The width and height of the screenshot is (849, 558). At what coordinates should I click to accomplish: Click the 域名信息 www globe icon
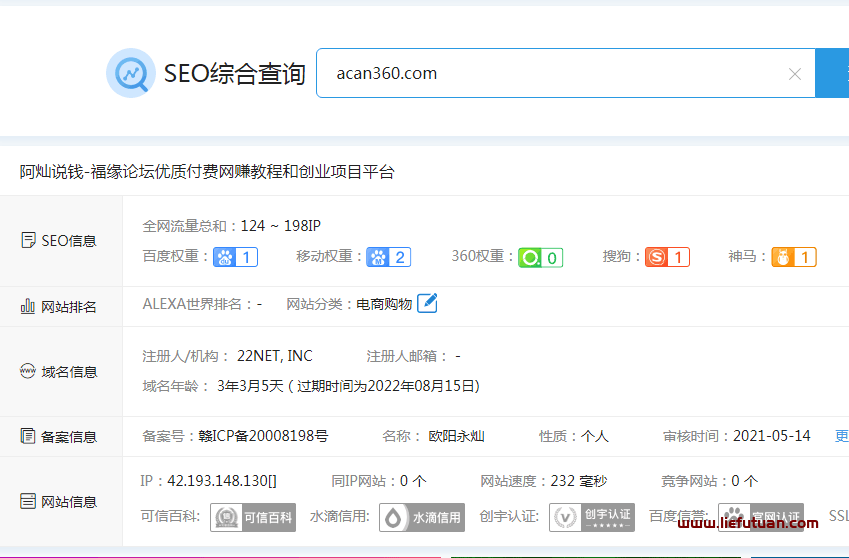click(x=28, y=371)
